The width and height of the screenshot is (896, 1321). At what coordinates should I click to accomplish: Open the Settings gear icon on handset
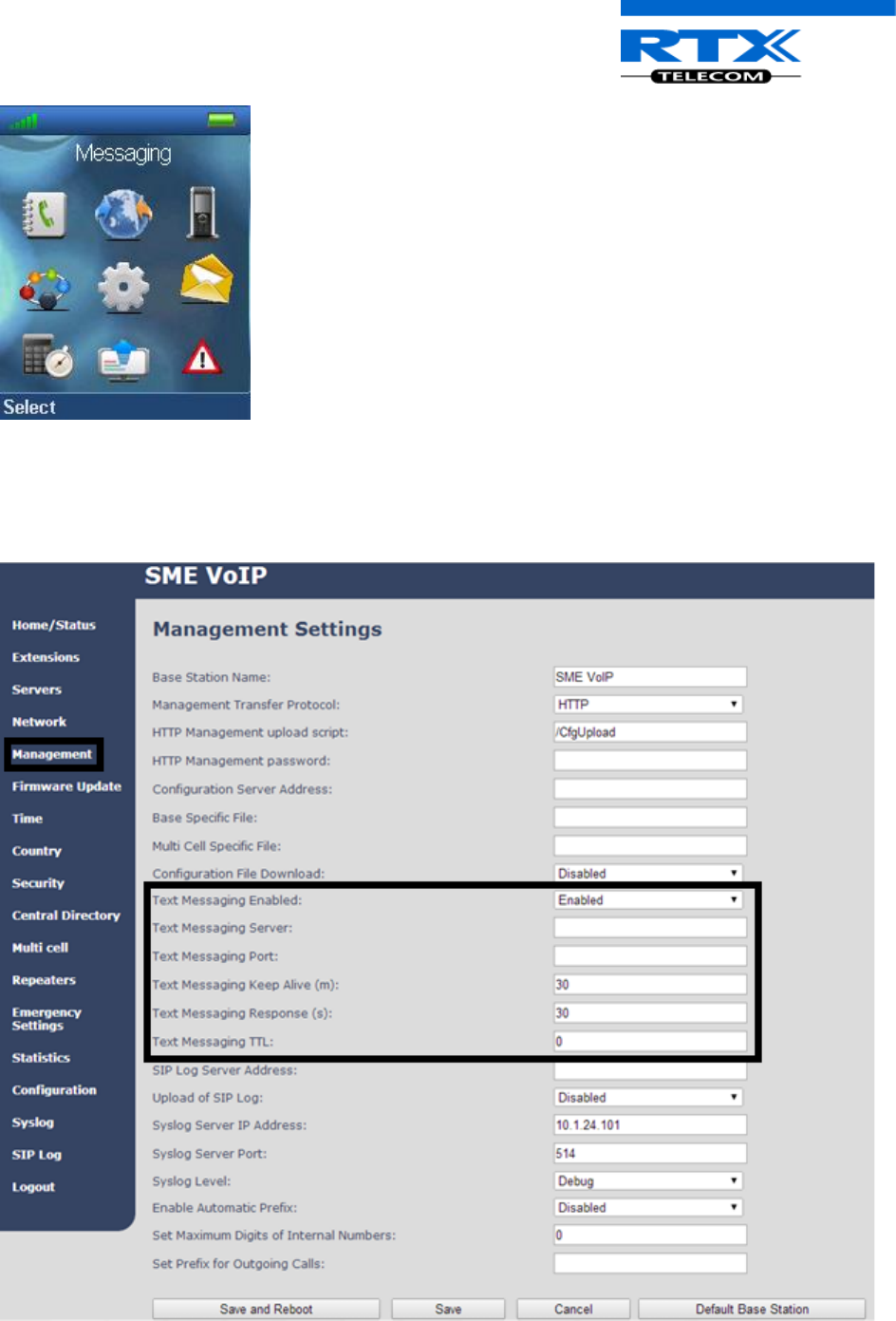pos(123,288)
